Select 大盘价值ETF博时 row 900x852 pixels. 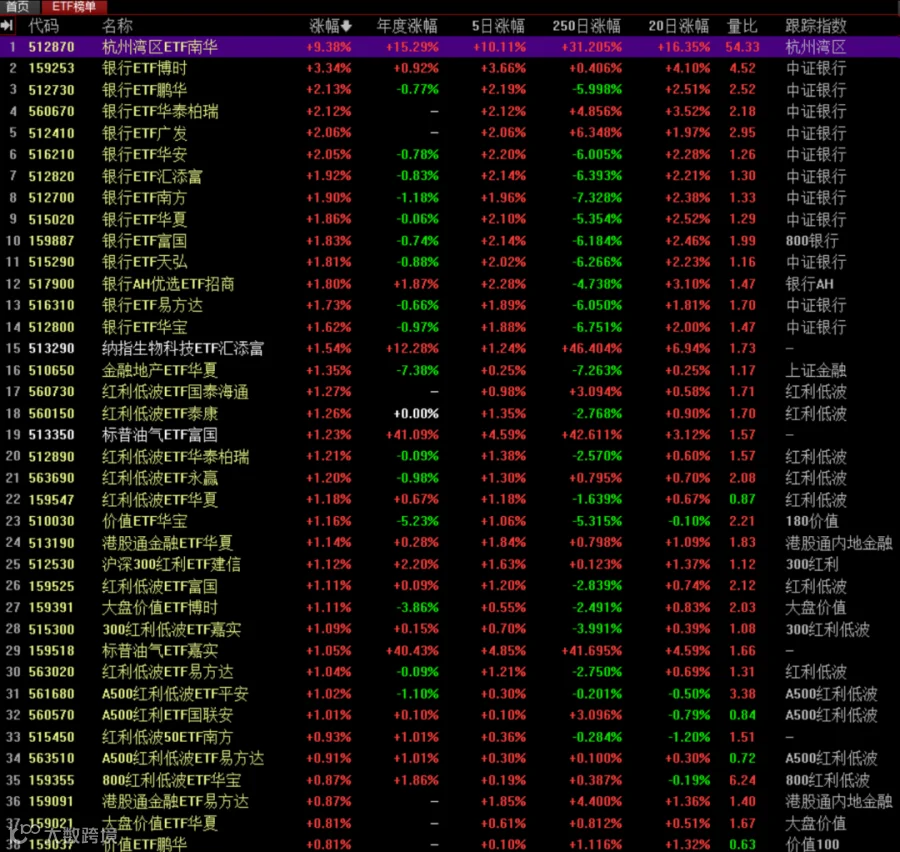450,607
